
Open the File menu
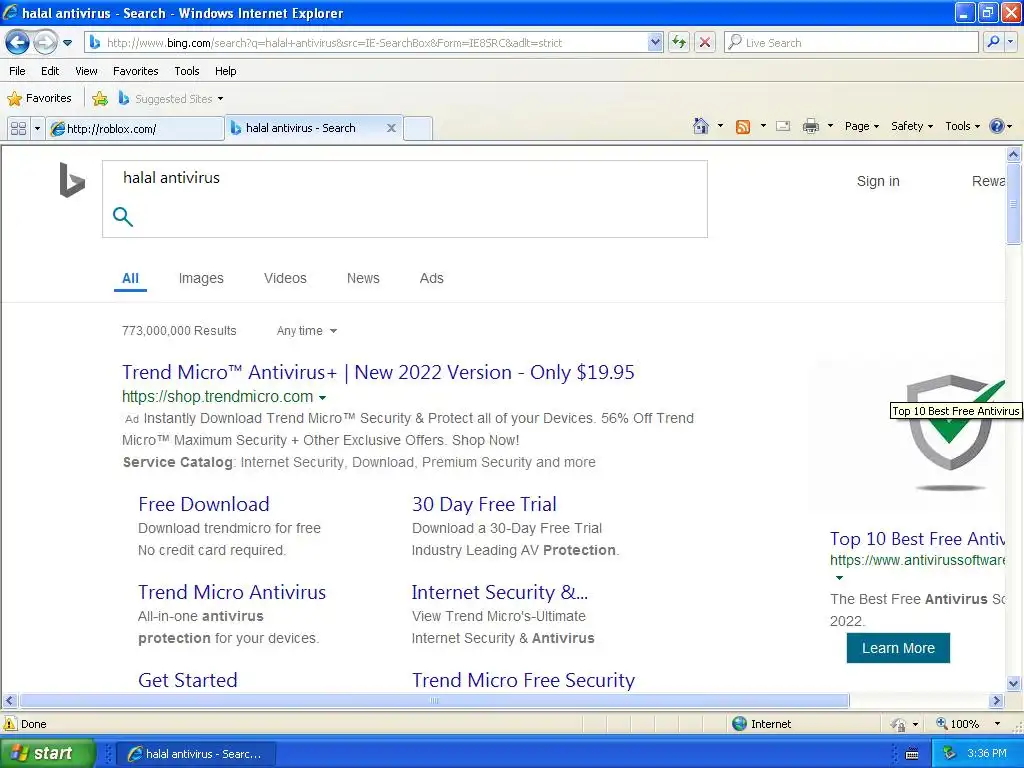point(17,71)
